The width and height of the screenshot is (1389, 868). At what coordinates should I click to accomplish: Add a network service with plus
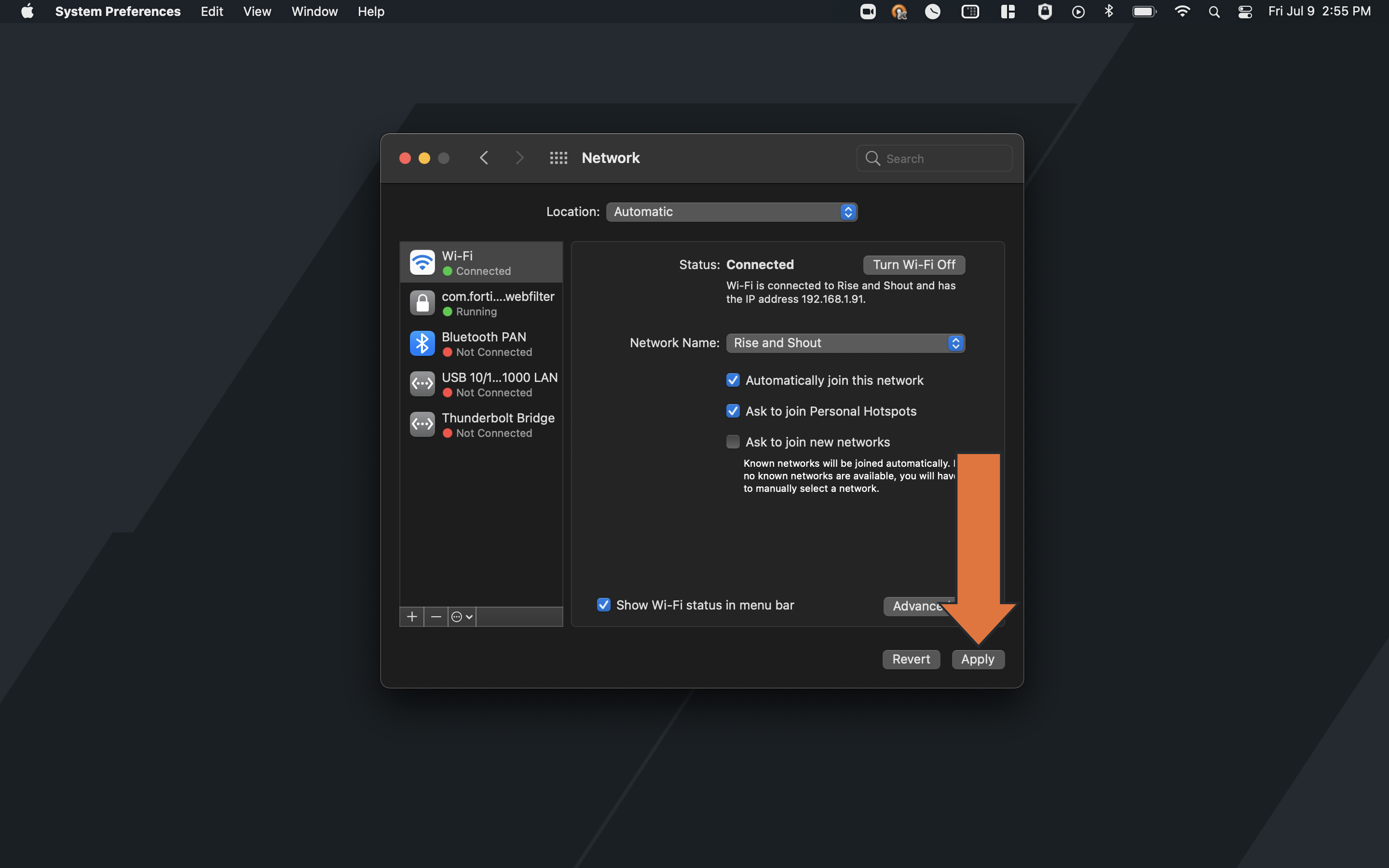pos(411,617)
